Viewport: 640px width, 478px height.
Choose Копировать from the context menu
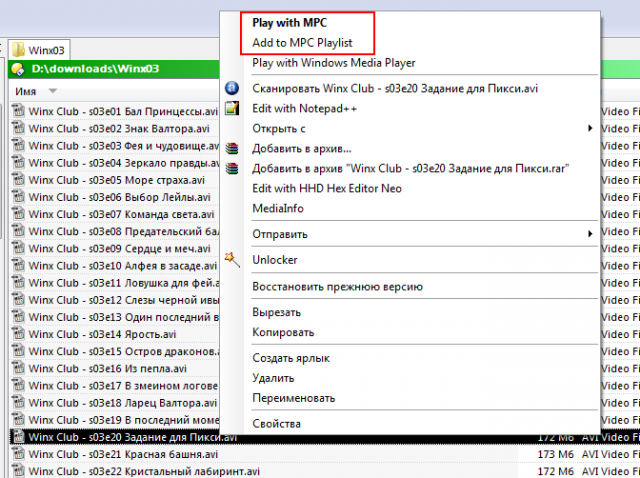pos(283,332)
